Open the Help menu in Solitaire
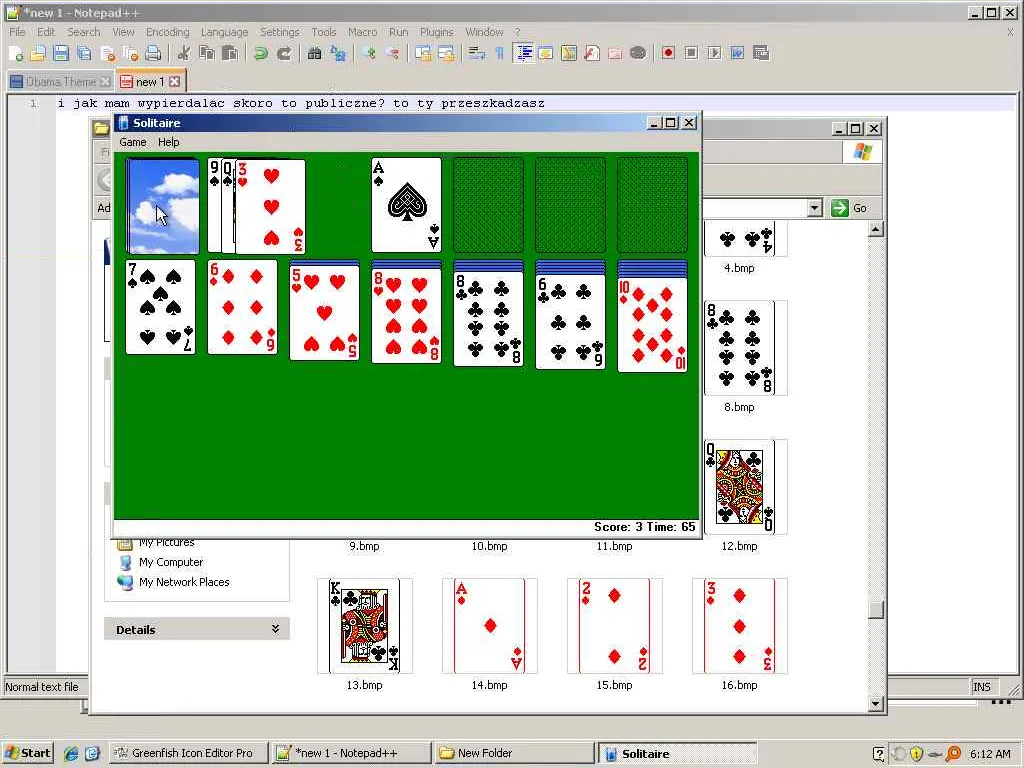Viewport: 1024px width, 768px height. point(168,142)
